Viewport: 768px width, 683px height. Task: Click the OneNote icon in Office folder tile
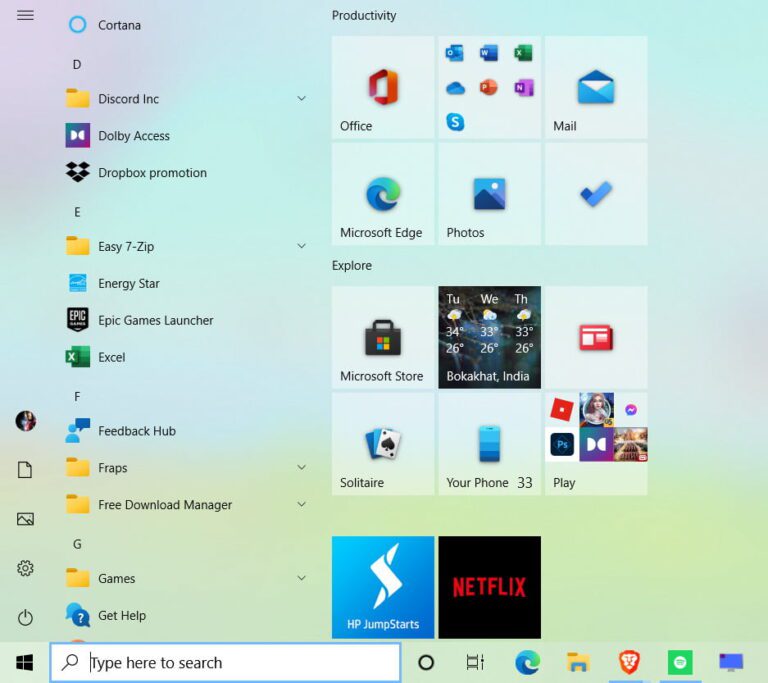523,88
